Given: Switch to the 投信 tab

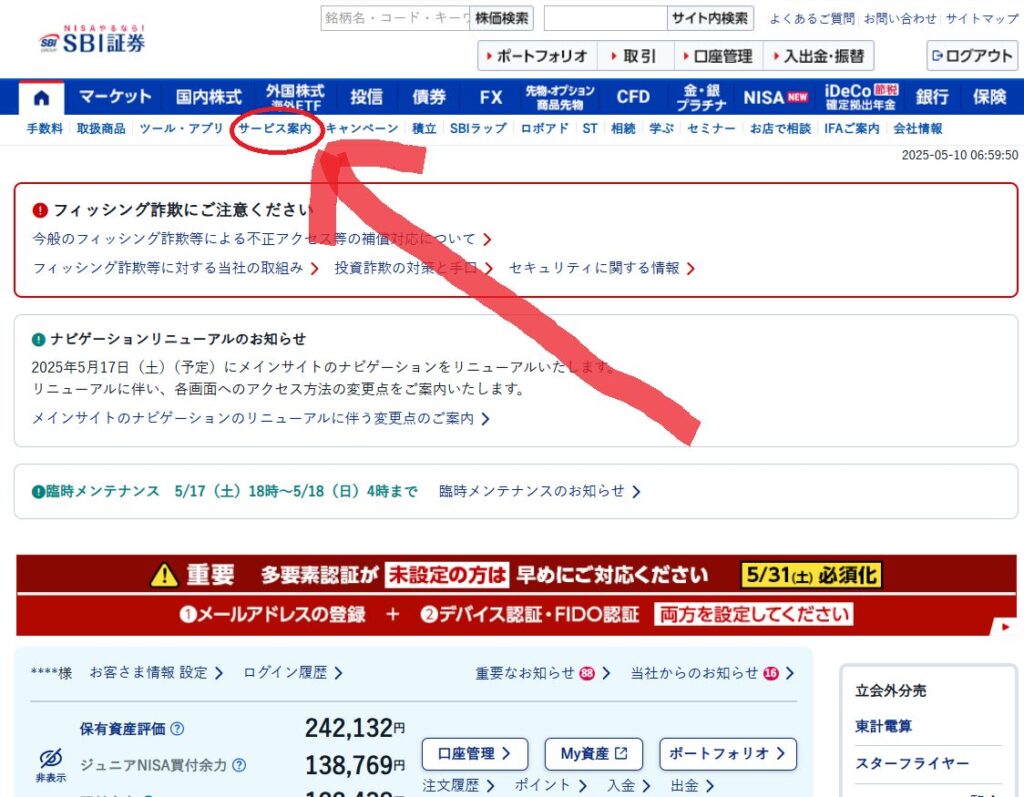Looking at the screenshot, I should coord(366,97).
